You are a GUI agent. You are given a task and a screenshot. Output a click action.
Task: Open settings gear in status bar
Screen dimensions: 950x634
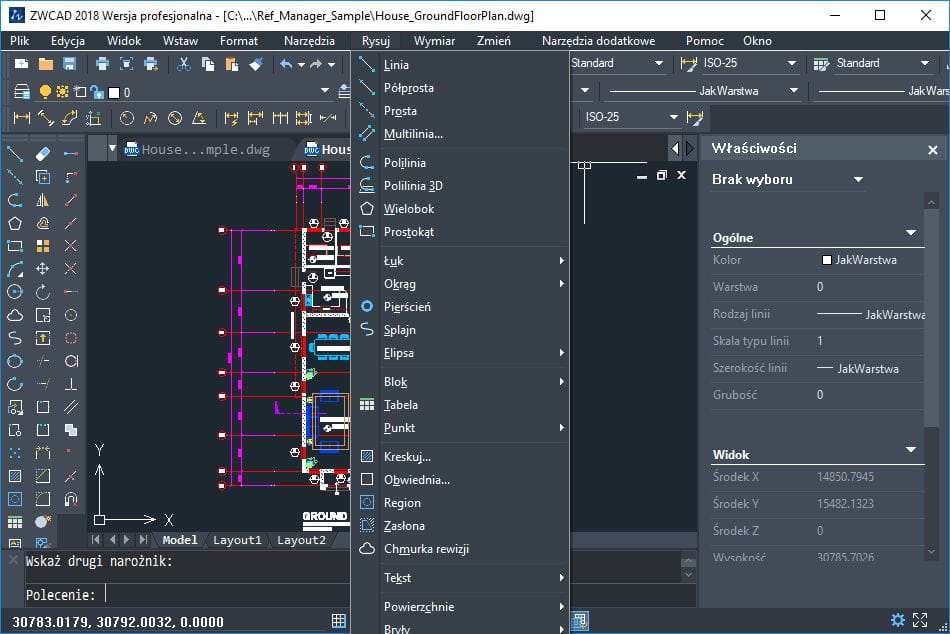pyautogui.click(x=898, y=620)
